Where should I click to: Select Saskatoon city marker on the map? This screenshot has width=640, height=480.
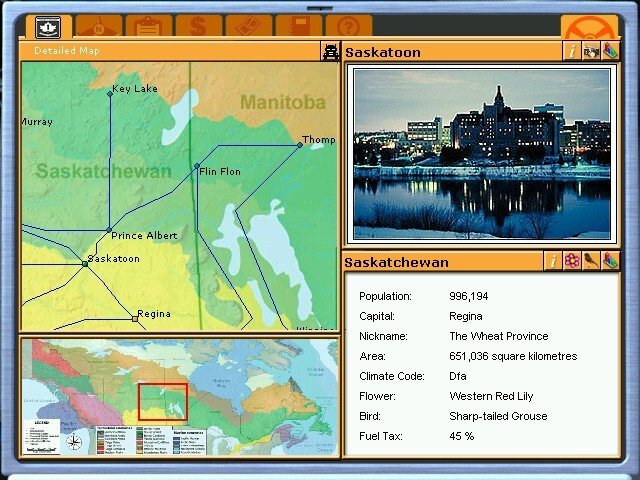[85, 264]
